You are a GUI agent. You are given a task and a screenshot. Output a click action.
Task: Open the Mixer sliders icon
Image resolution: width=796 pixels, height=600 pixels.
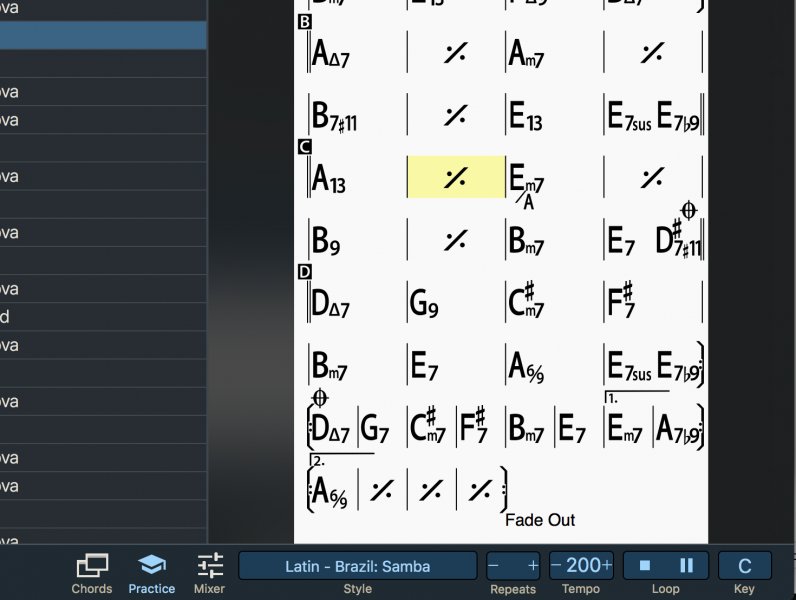pos(210,565)
